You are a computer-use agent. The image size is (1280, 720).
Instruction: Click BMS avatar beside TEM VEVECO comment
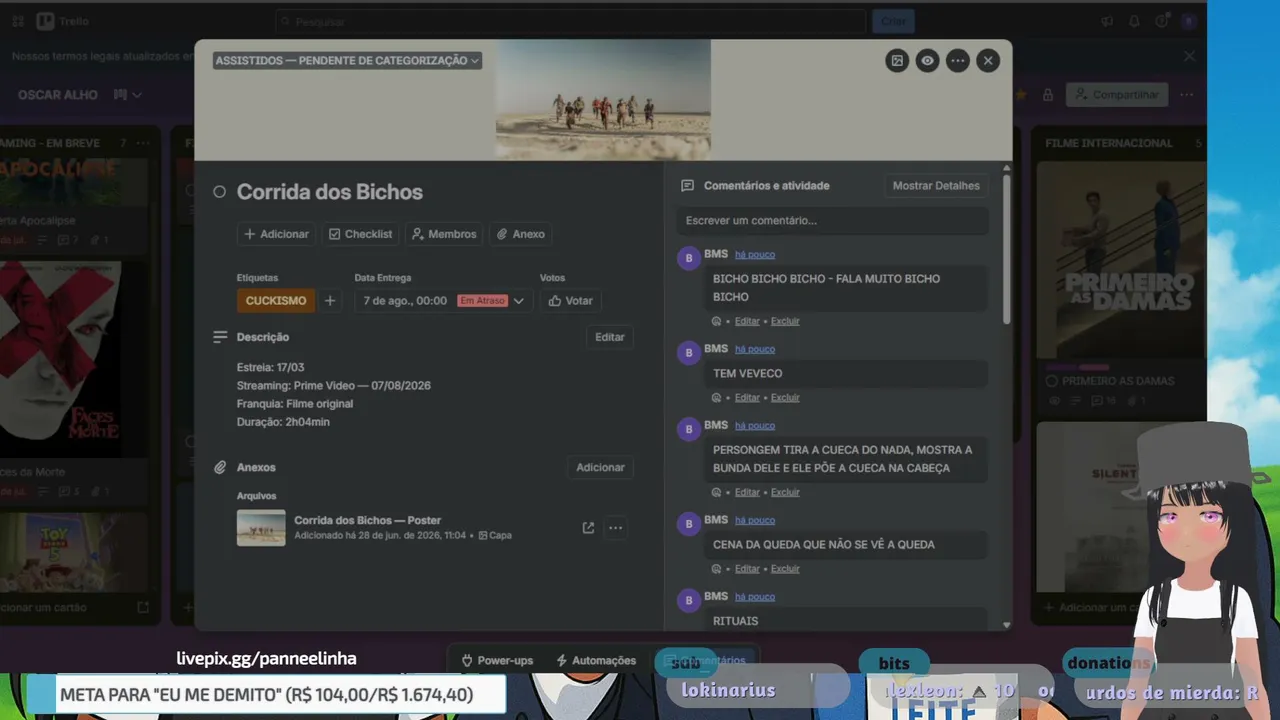click(x=688, y=353)
